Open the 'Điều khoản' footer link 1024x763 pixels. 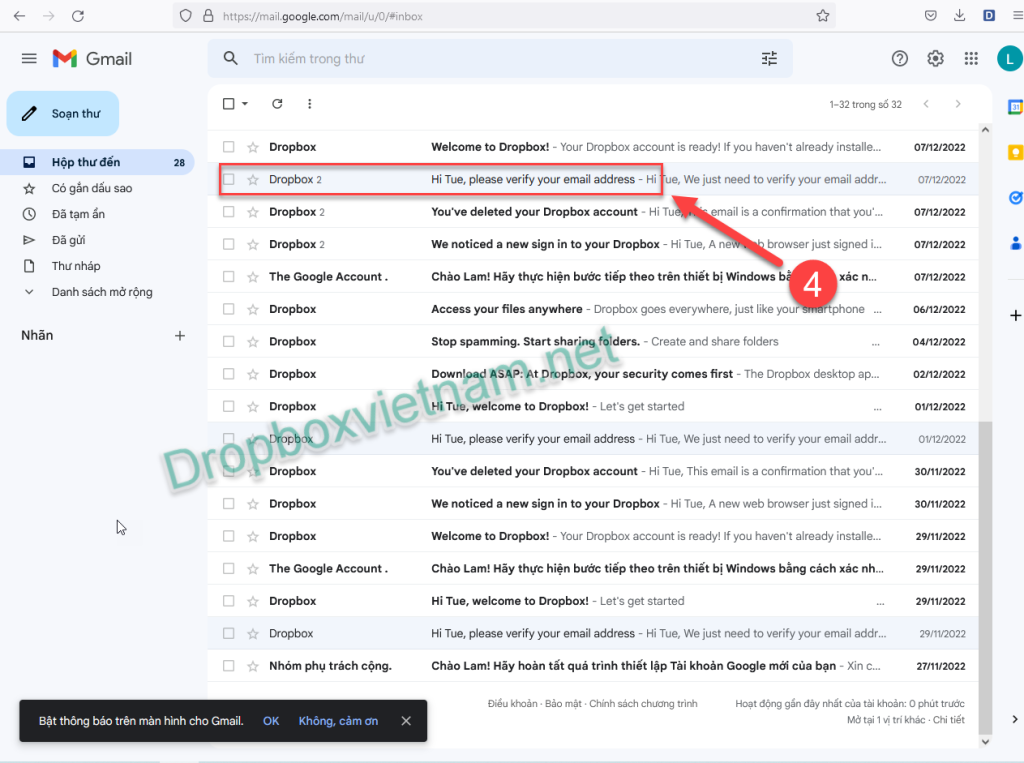click(x=513, y=704)
